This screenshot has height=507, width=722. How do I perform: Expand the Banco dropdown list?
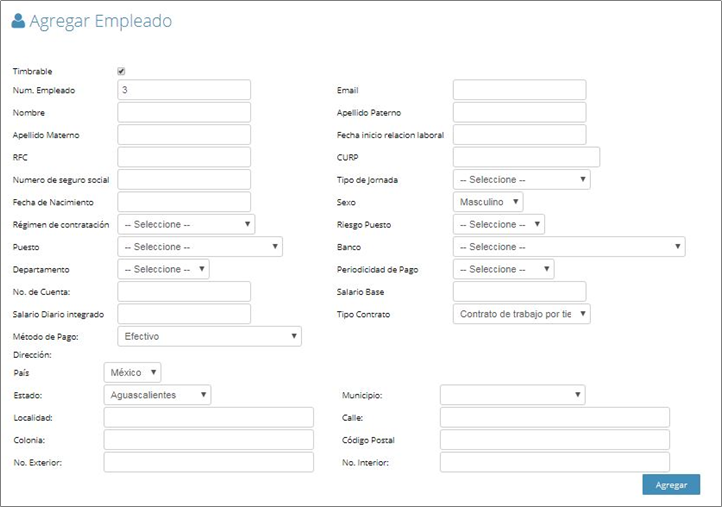coord(569,247)
